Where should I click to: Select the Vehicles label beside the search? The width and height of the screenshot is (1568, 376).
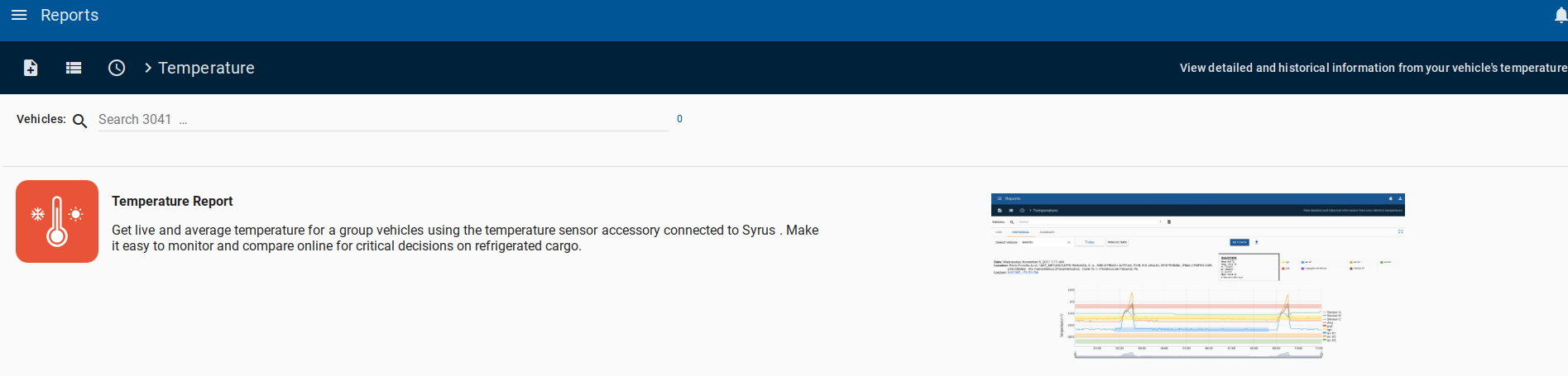pos(41,119)
